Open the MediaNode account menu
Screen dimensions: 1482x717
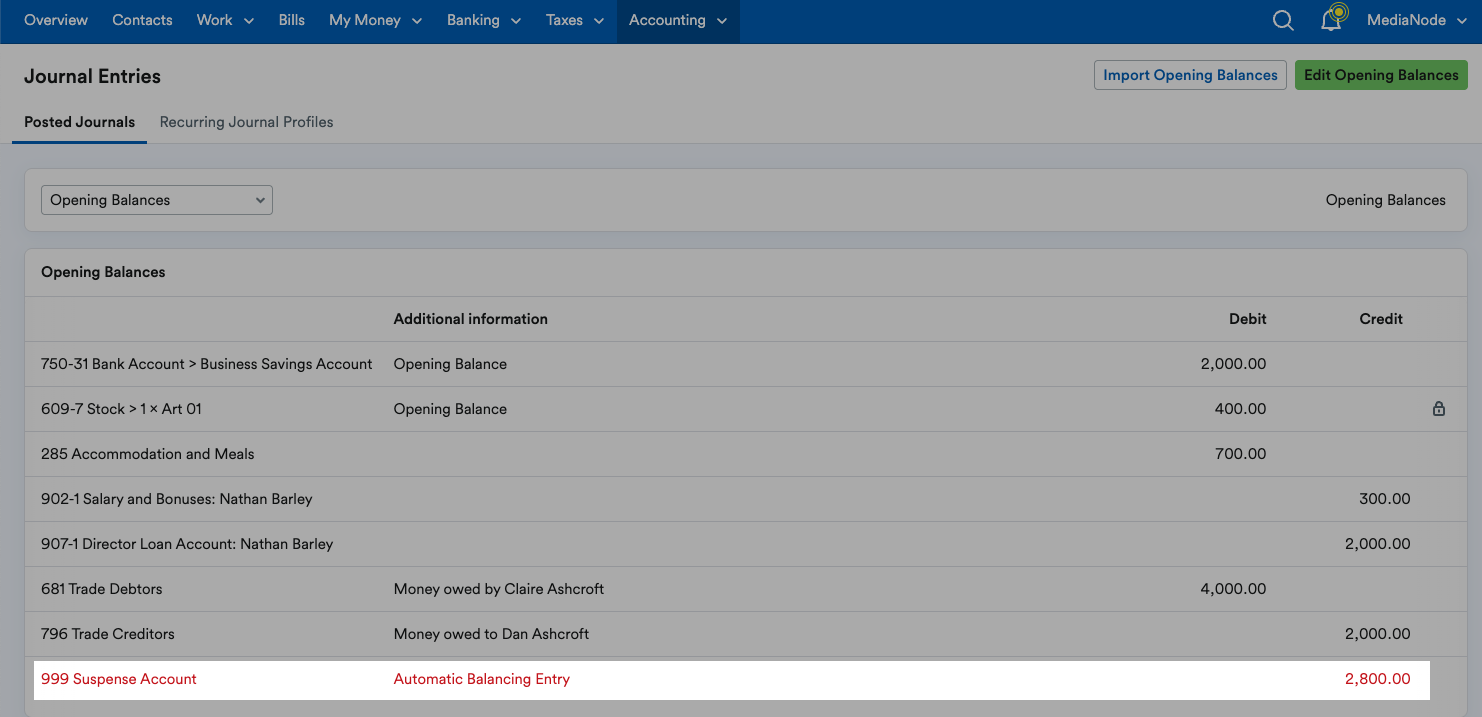pyautogui.click(x=1416, y=20)
